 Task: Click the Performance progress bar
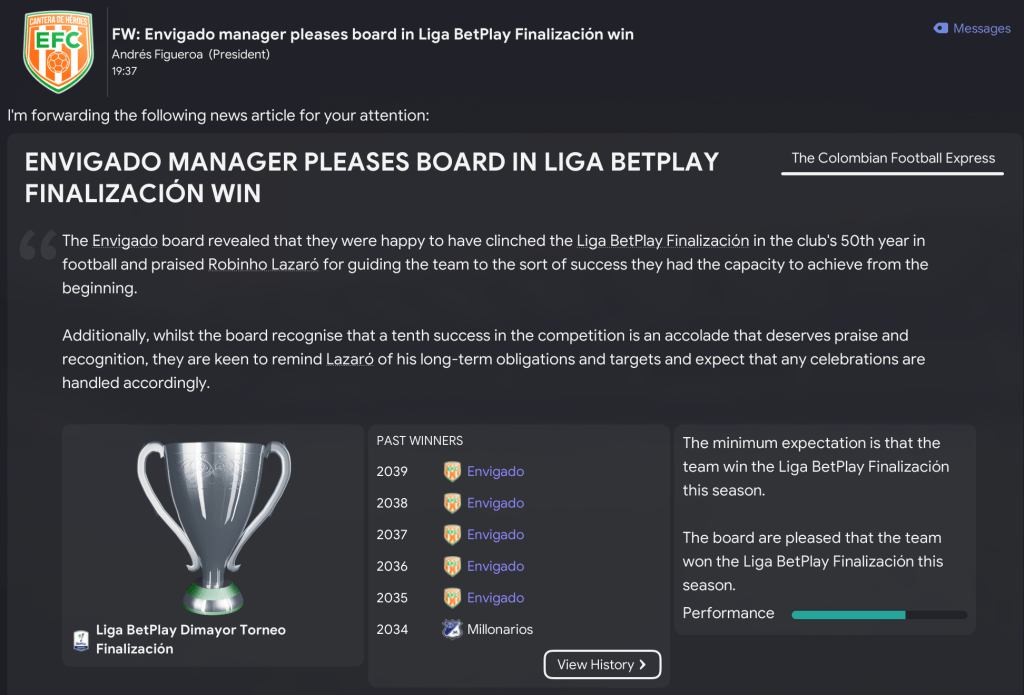click(x=879, y=614)
